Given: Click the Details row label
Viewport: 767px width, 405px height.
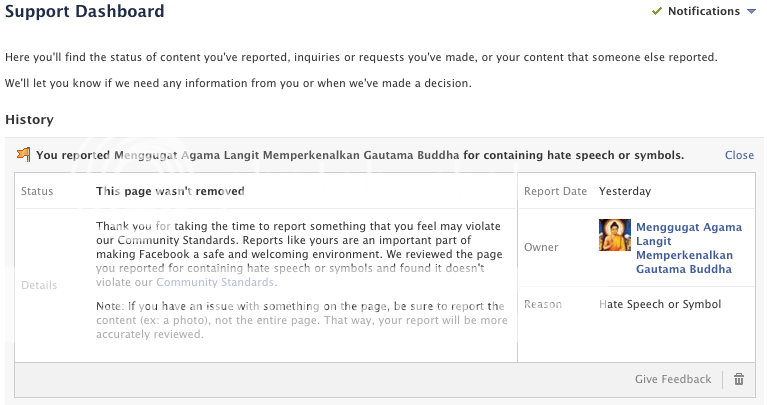Looking at the screenshot, I should (x=39, y=285).
